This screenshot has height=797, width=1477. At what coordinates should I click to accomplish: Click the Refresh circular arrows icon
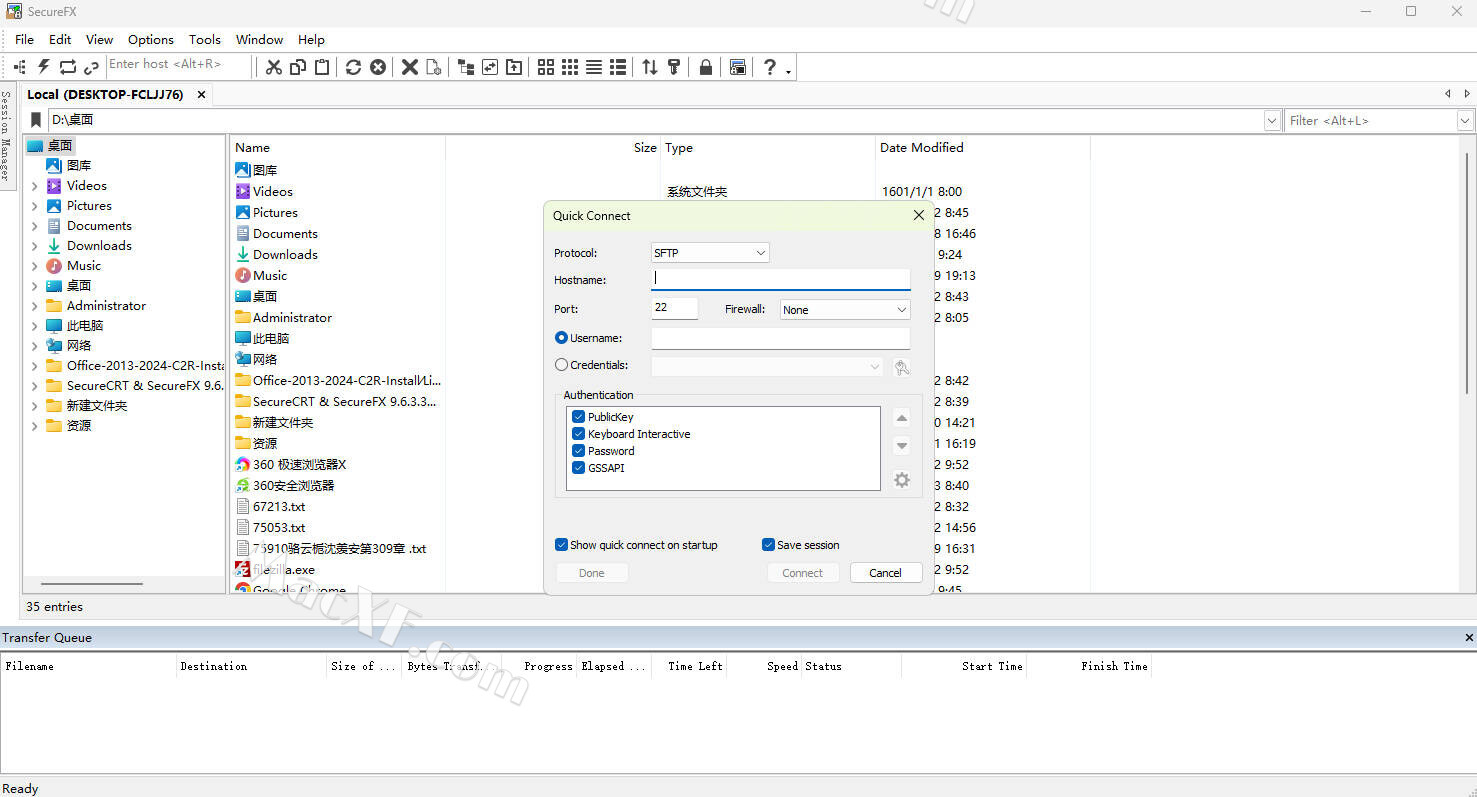pos(354,67)
